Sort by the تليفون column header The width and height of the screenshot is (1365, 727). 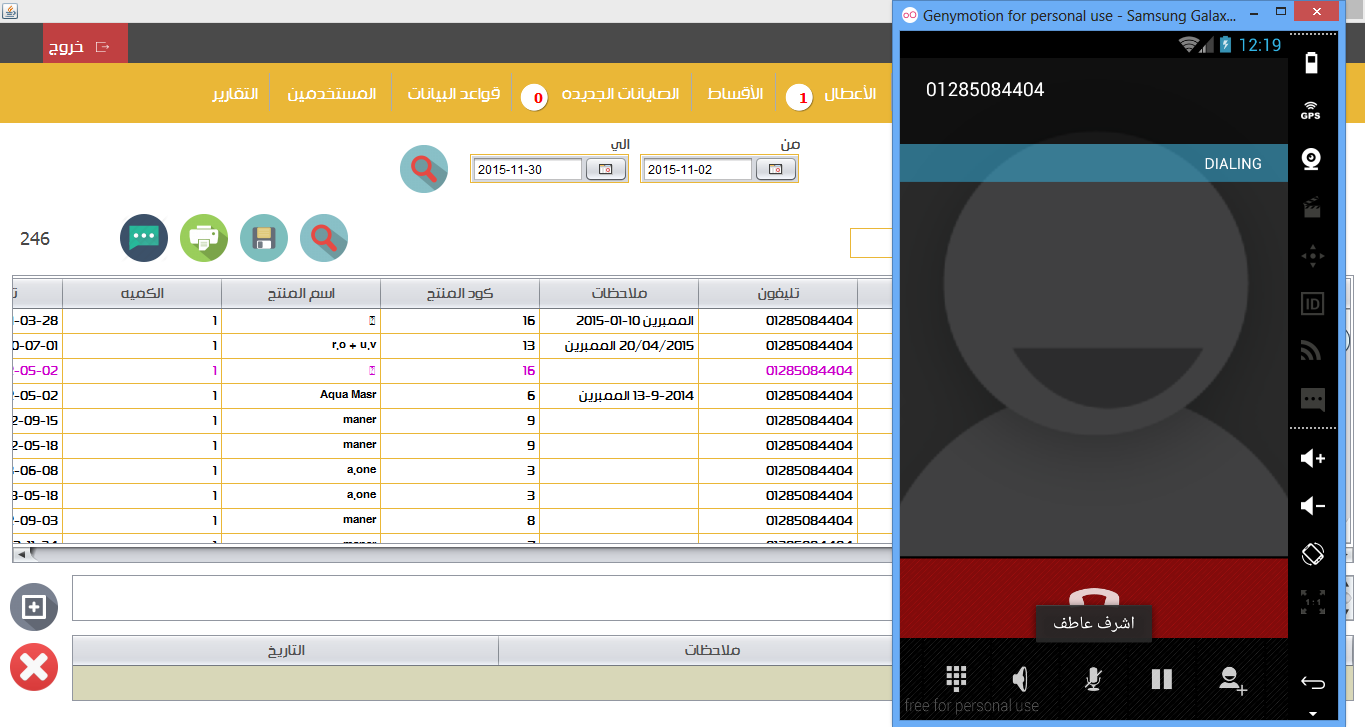point(778,293)
